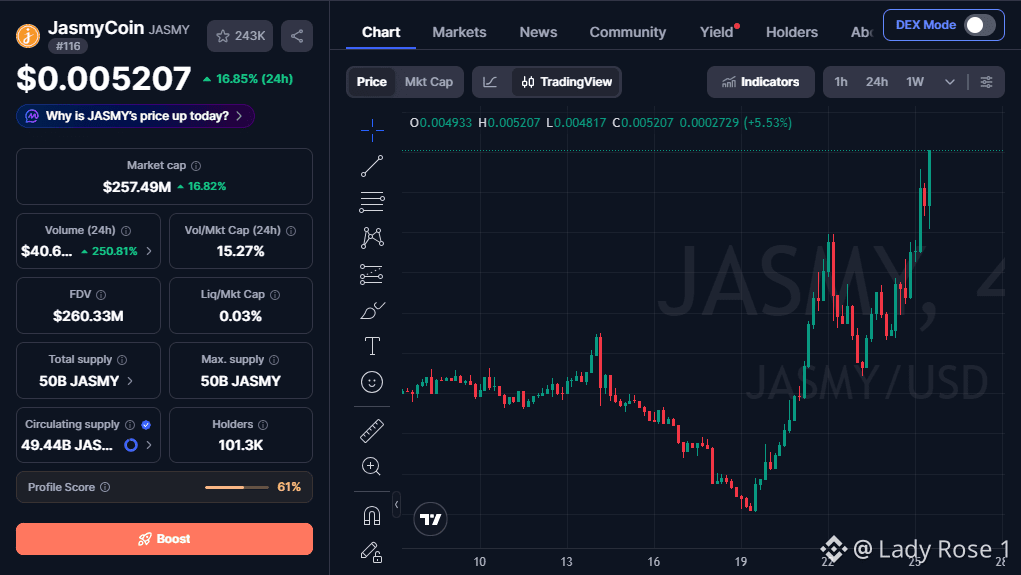The image size is (1021, 575).
Task: Click the $260.33M FDV value
Action: pyautogui.click(x=88, y=316)
